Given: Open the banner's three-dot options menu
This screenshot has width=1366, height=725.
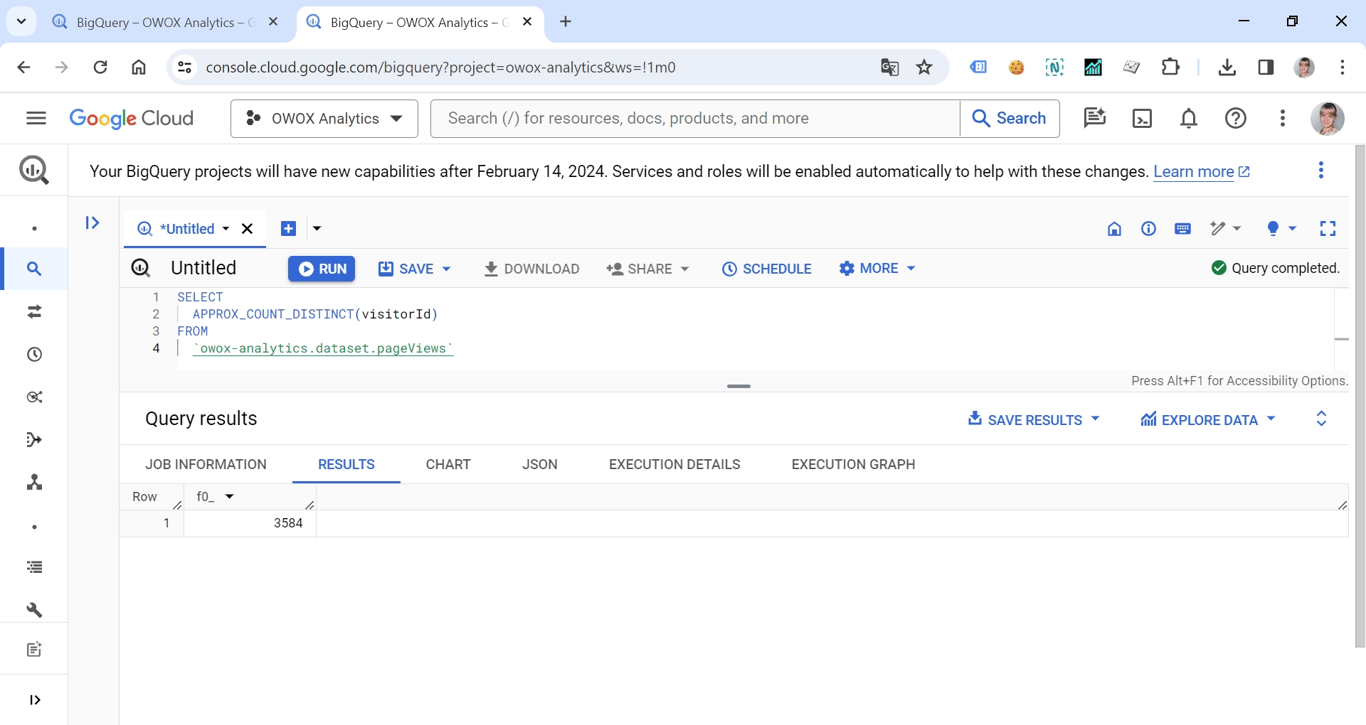Looking at the screenshot, I should 1321,170.
